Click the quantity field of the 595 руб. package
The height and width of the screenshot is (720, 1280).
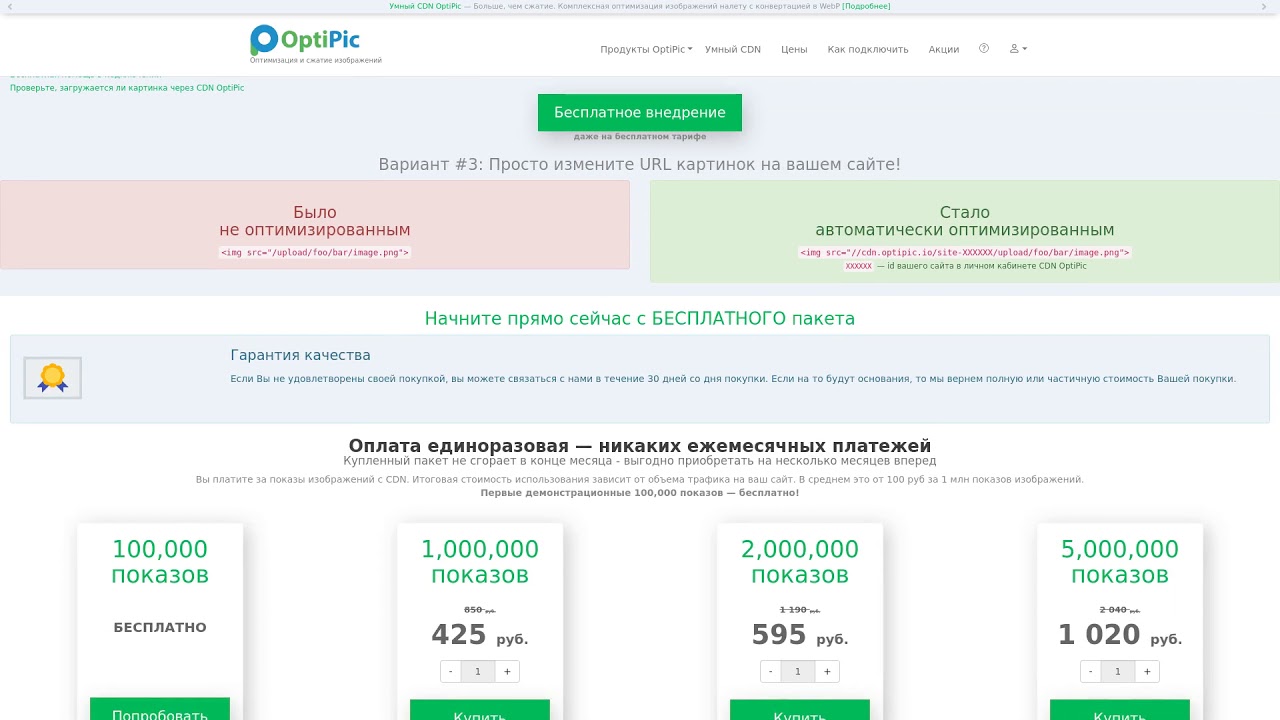(798, 671)
